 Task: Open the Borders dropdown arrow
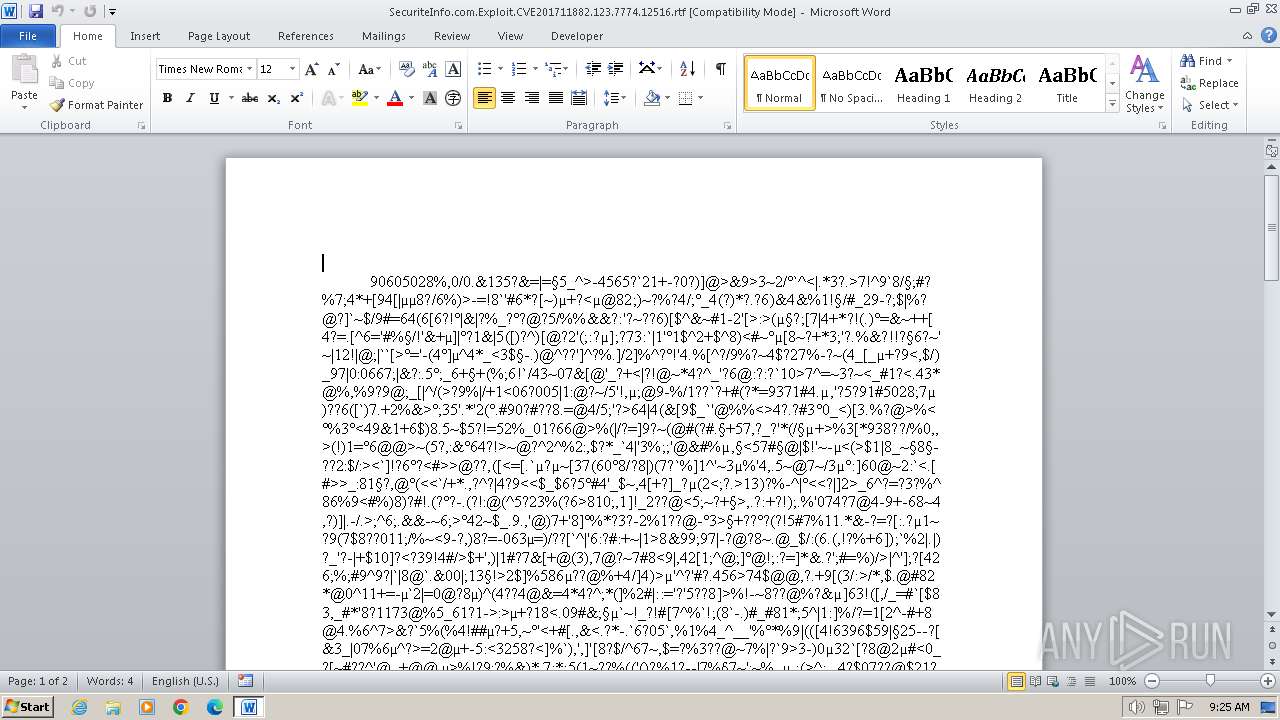700,98
